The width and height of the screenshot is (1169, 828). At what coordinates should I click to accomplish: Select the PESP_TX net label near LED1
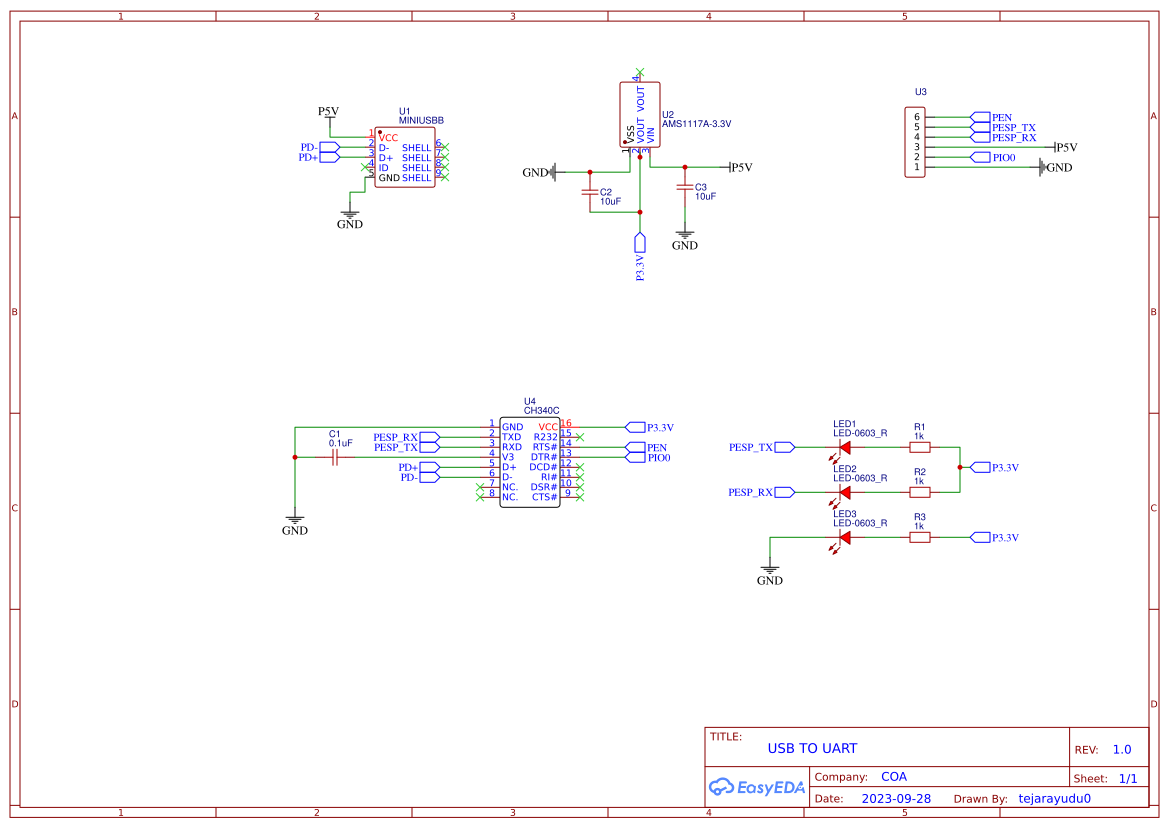pos(751,447)
